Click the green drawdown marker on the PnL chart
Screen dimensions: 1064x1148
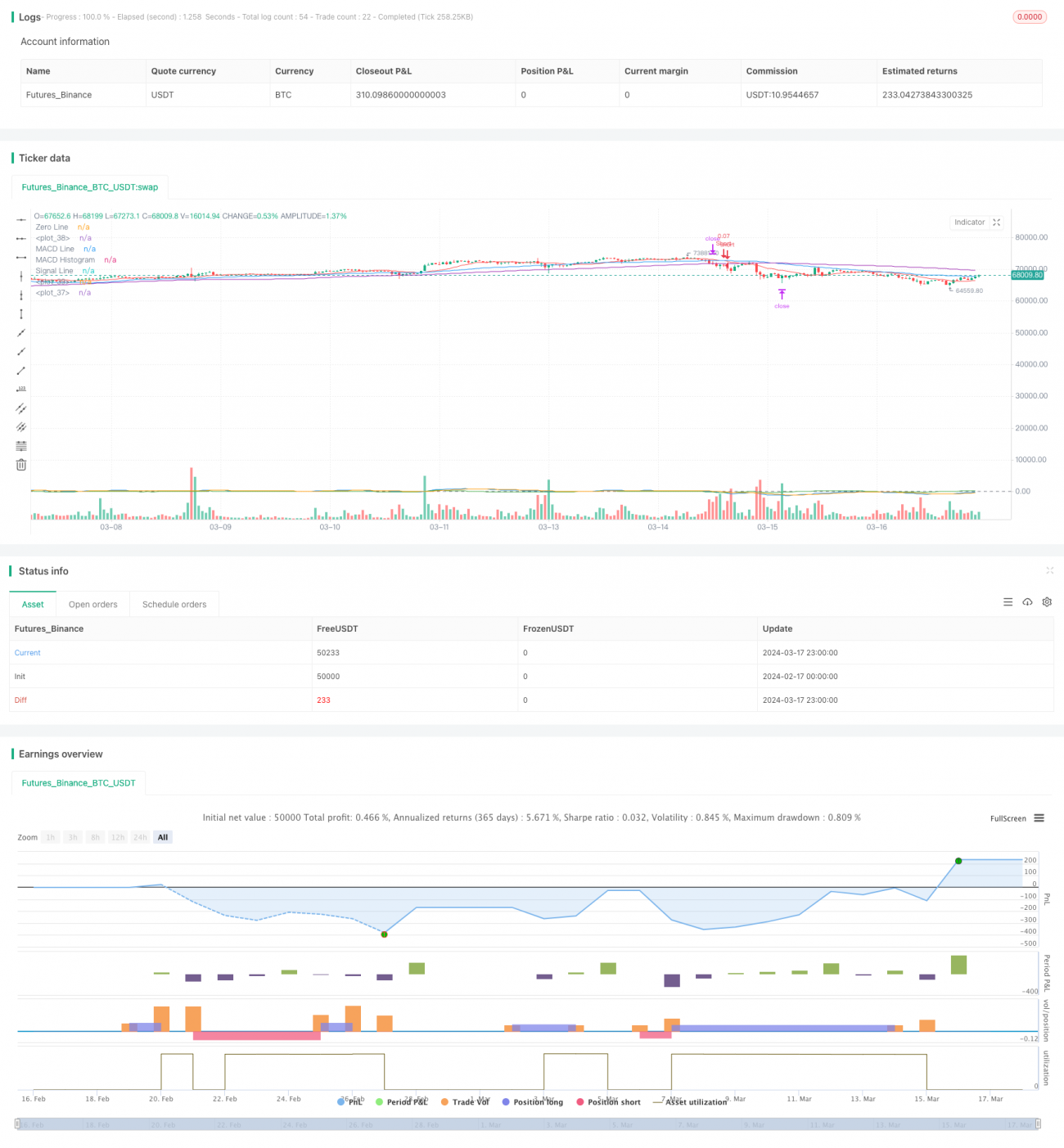(x=384, y=934)
